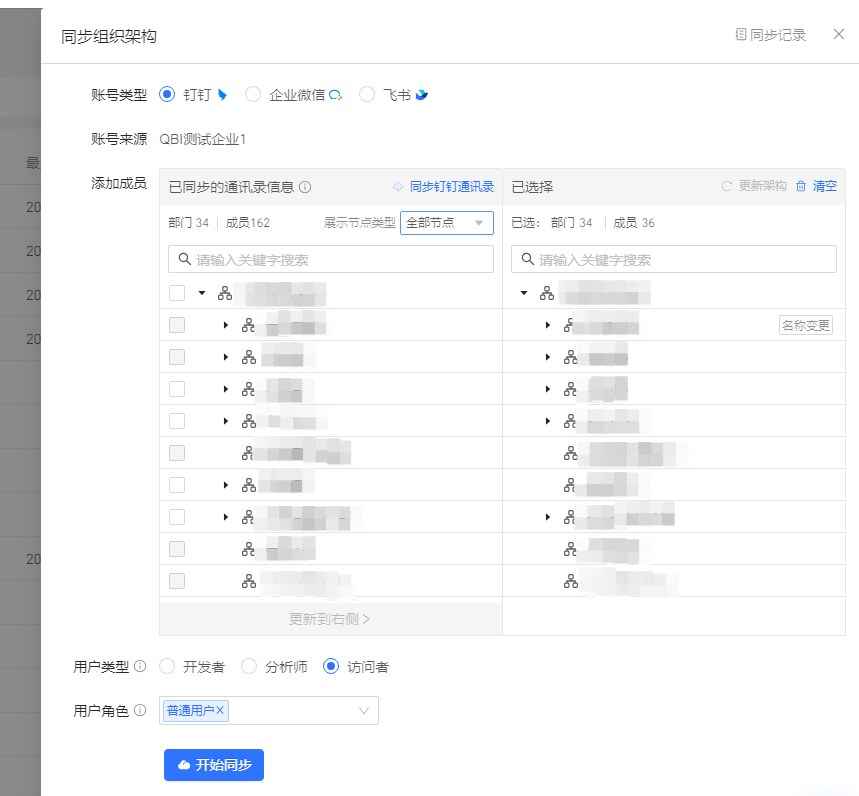Viewport: 859px width, 796px height.
Task: Click the search box under 已选择
Action: [673, 259]
